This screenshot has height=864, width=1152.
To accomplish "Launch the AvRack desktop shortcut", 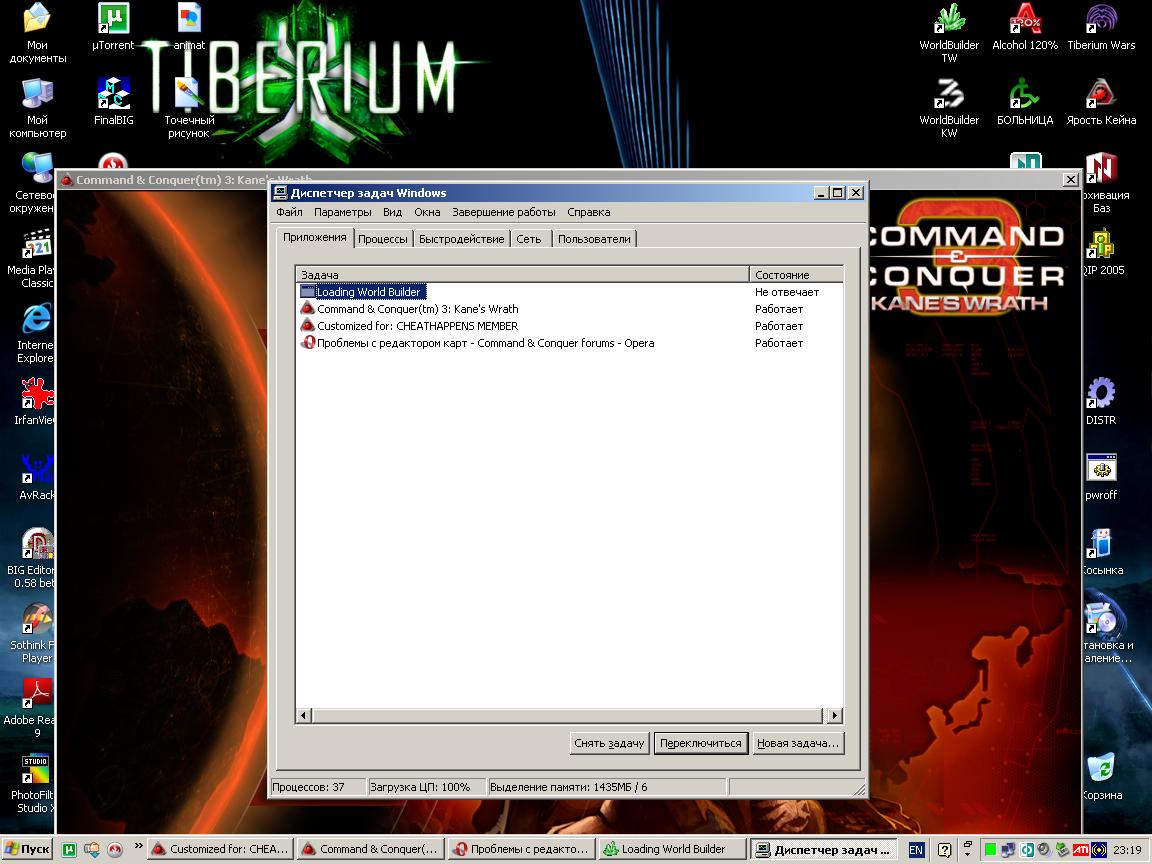I will coord(37,477).
